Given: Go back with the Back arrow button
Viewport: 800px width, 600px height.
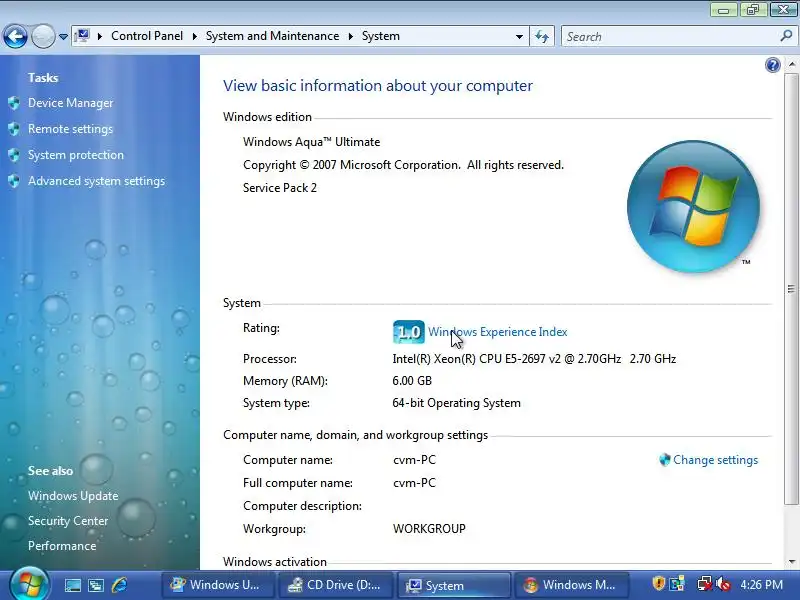Looking at the screenshot, I should pos(15,36).
